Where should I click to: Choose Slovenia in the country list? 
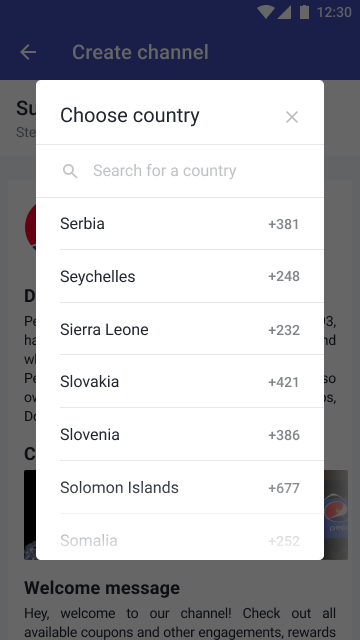coord(180,434)
